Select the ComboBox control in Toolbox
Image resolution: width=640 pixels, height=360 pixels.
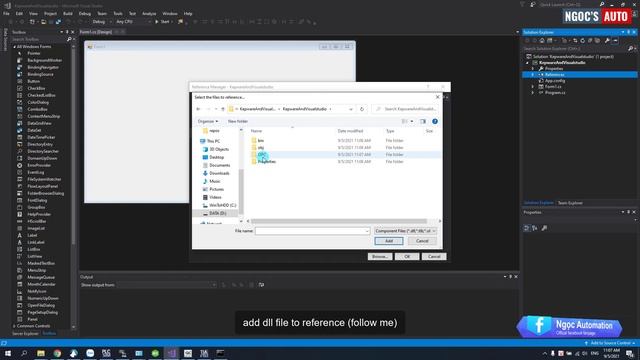tap(37, 109)
